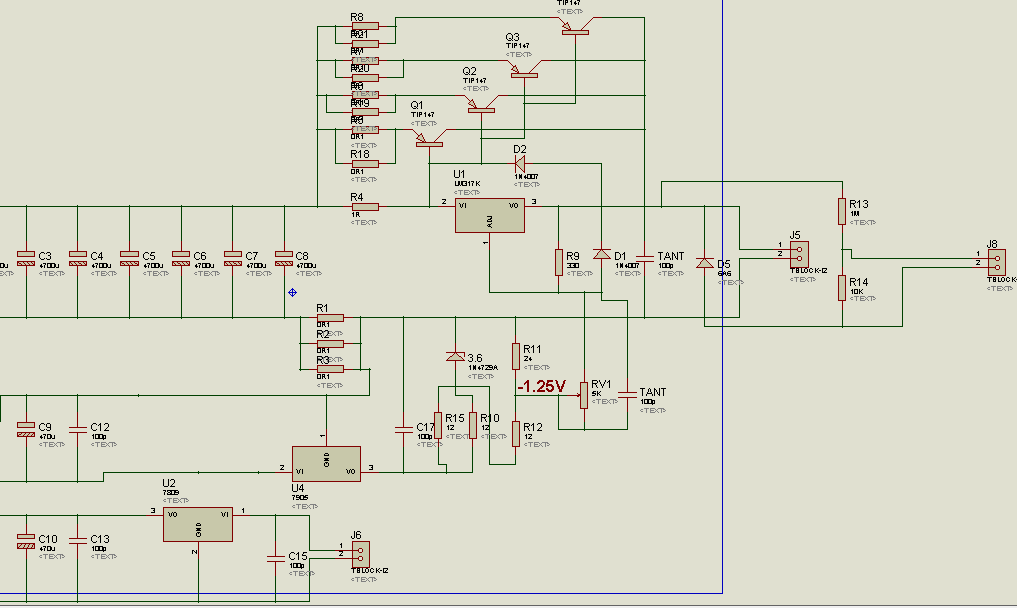
Task: Select the U1 LM317K regulator body
Action: click(490, 215)
